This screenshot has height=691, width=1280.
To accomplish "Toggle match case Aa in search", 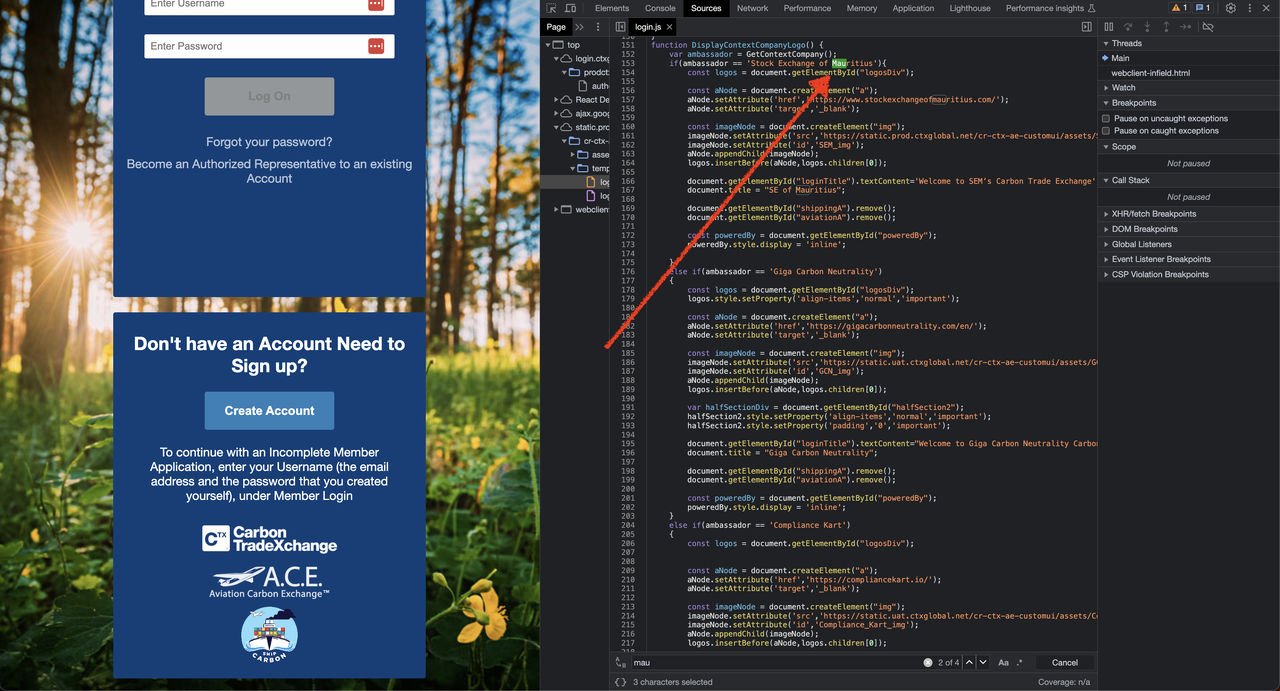I will [1003, 662].
